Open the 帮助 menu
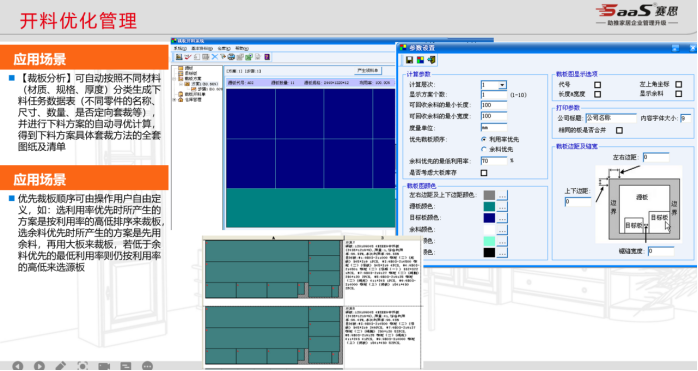 coord(242,48)
